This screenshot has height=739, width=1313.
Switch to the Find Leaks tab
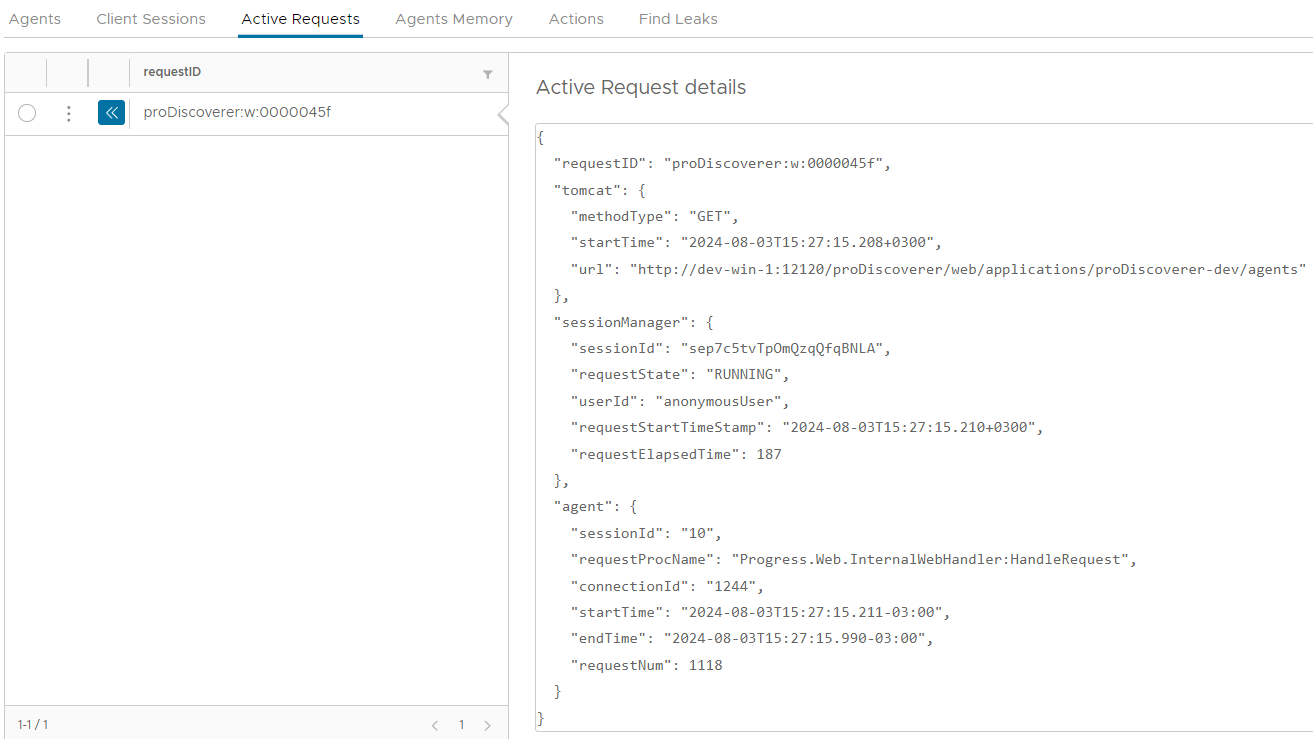(678, 19)
